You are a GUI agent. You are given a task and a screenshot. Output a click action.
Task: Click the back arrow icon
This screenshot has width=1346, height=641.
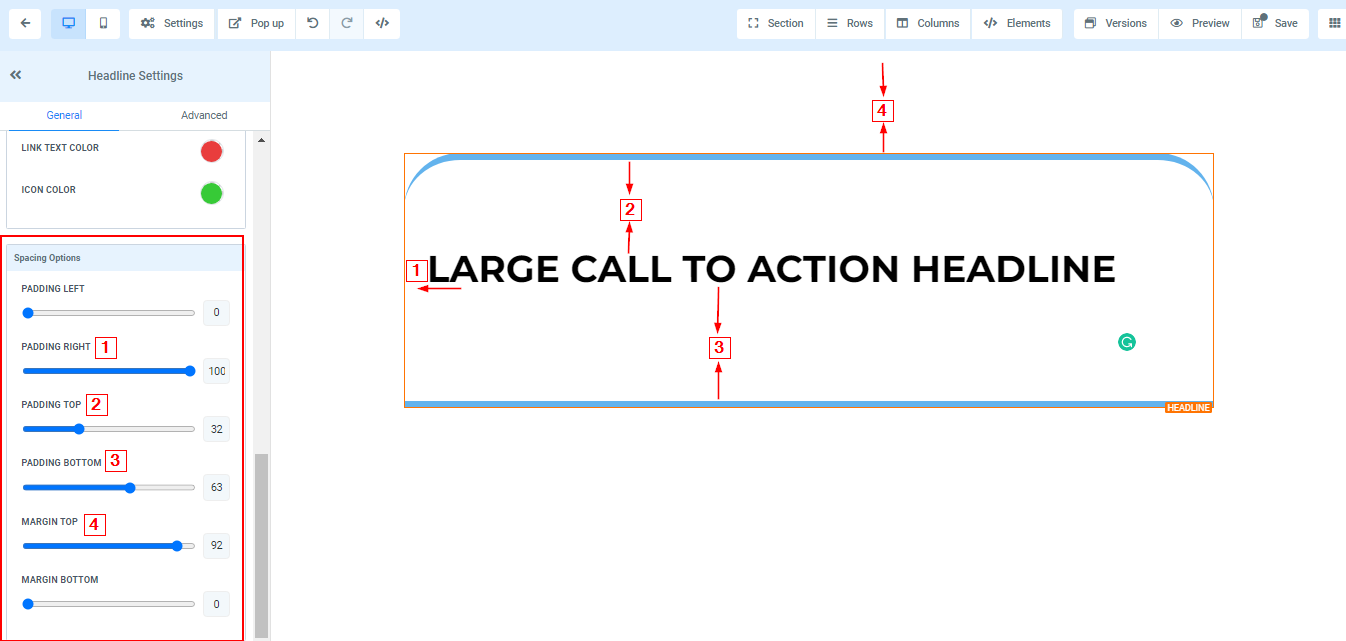[25, 23]
